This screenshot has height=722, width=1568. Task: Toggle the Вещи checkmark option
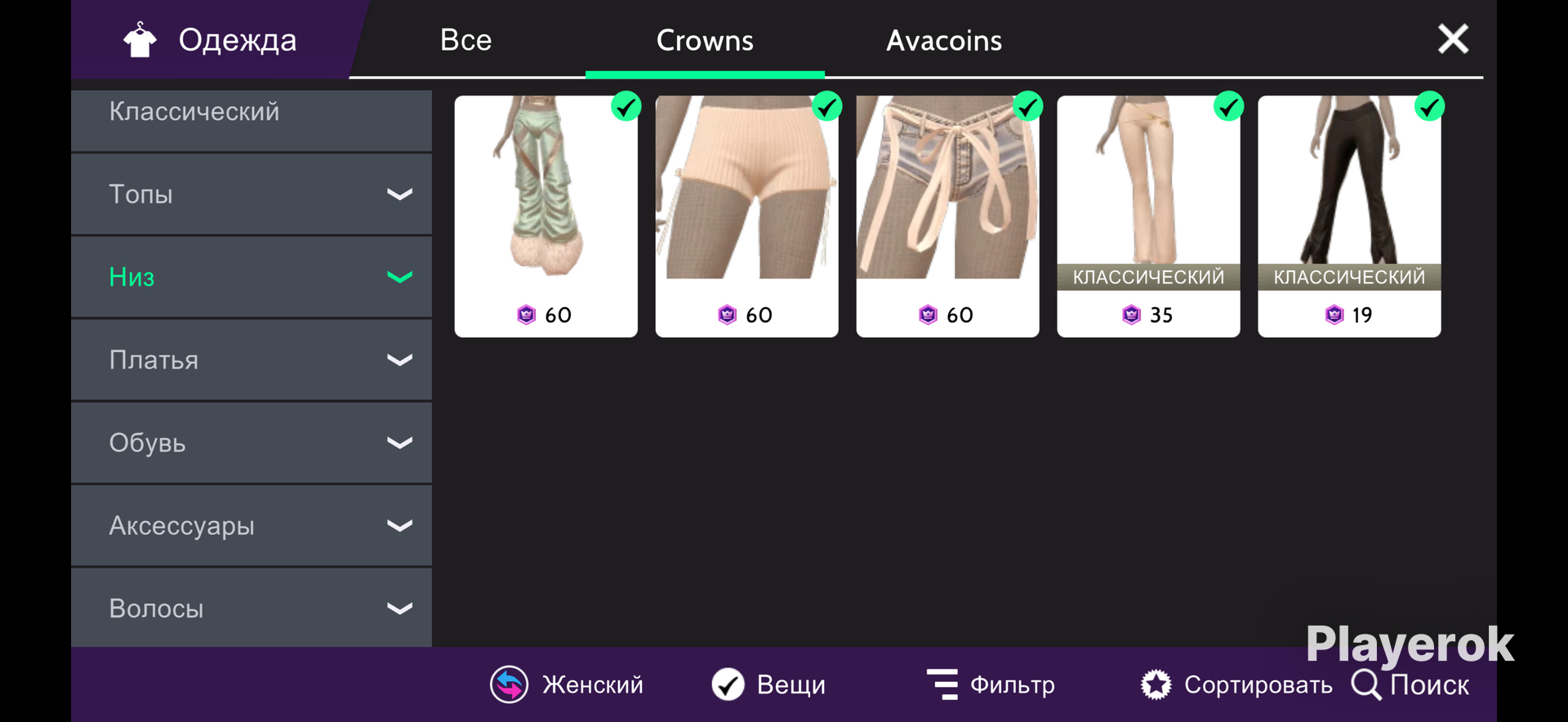coord(728,684)
